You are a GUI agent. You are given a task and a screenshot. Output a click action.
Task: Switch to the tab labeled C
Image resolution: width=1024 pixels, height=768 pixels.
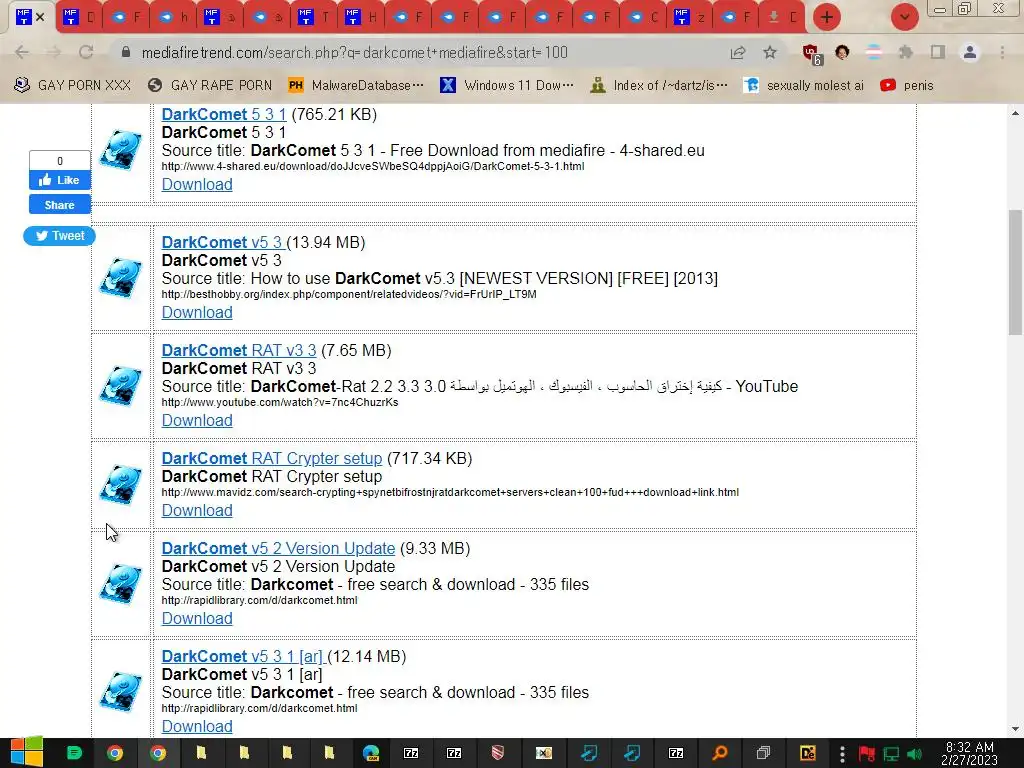[645, 17]
